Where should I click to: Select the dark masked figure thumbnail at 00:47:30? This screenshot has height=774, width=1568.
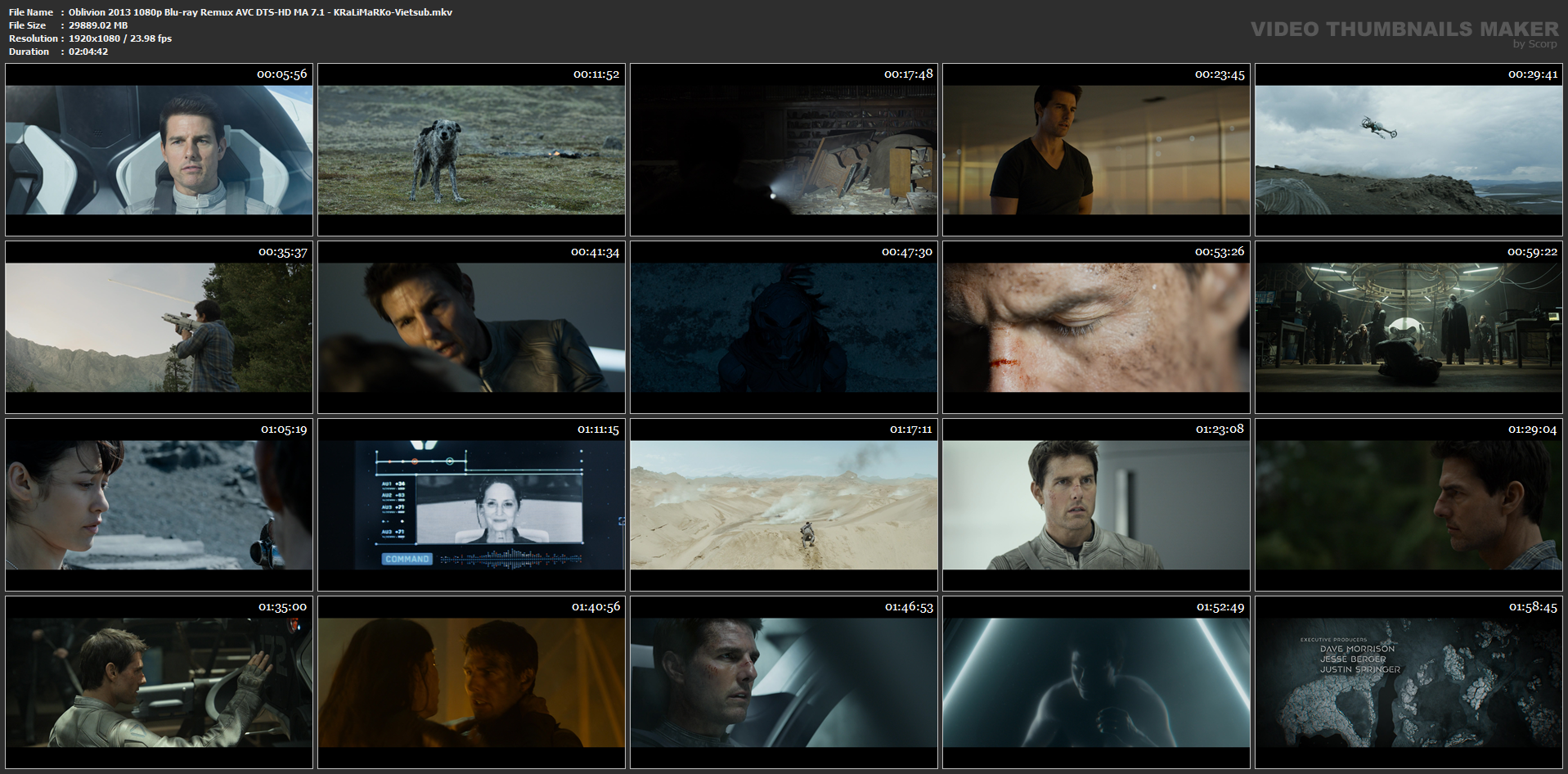click(784, 327)
